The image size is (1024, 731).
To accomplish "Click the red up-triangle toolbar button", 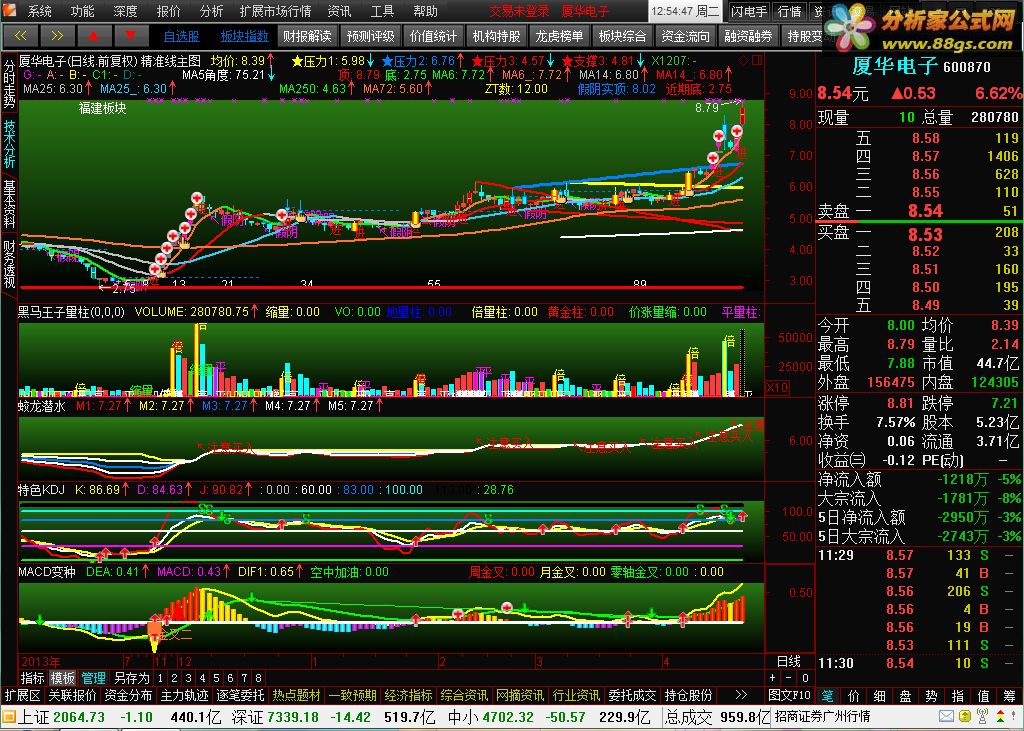I will [94, 35].
